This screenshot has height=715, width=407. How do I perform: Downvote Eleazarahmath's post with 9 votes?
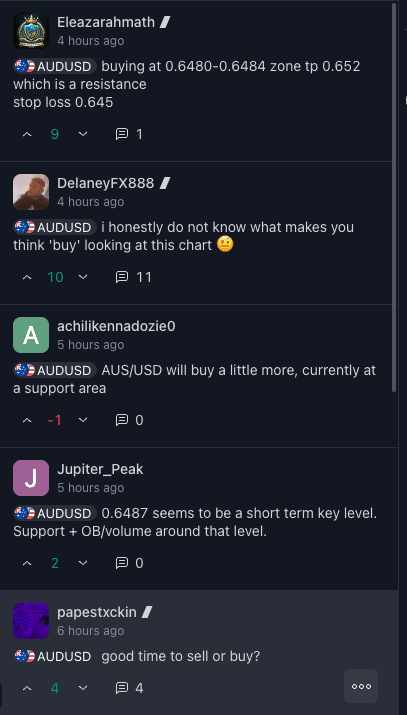tap(82, 134)
